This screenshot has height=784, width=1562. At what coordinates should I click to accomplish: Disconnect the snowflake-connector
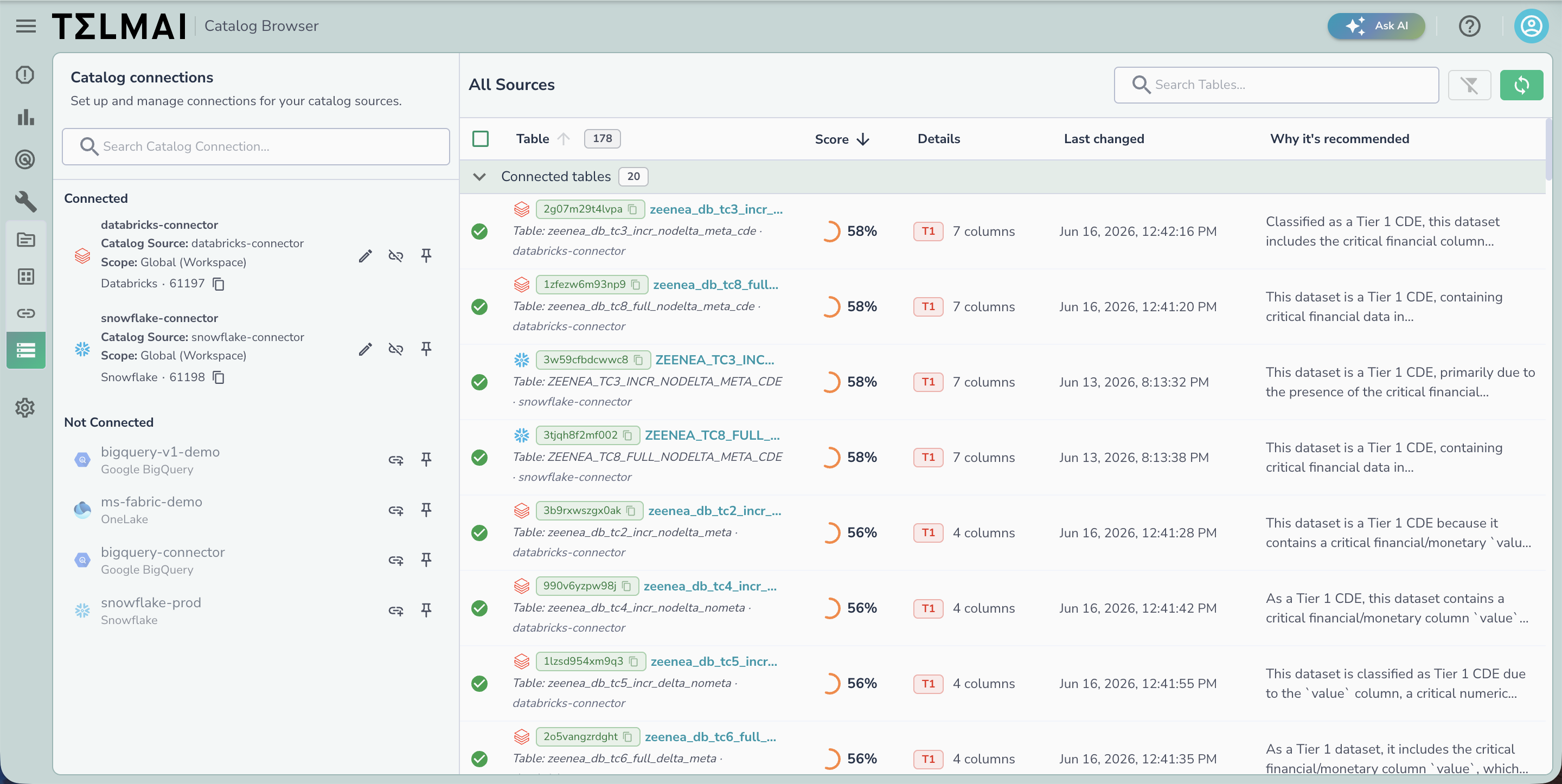pos(396,349)
